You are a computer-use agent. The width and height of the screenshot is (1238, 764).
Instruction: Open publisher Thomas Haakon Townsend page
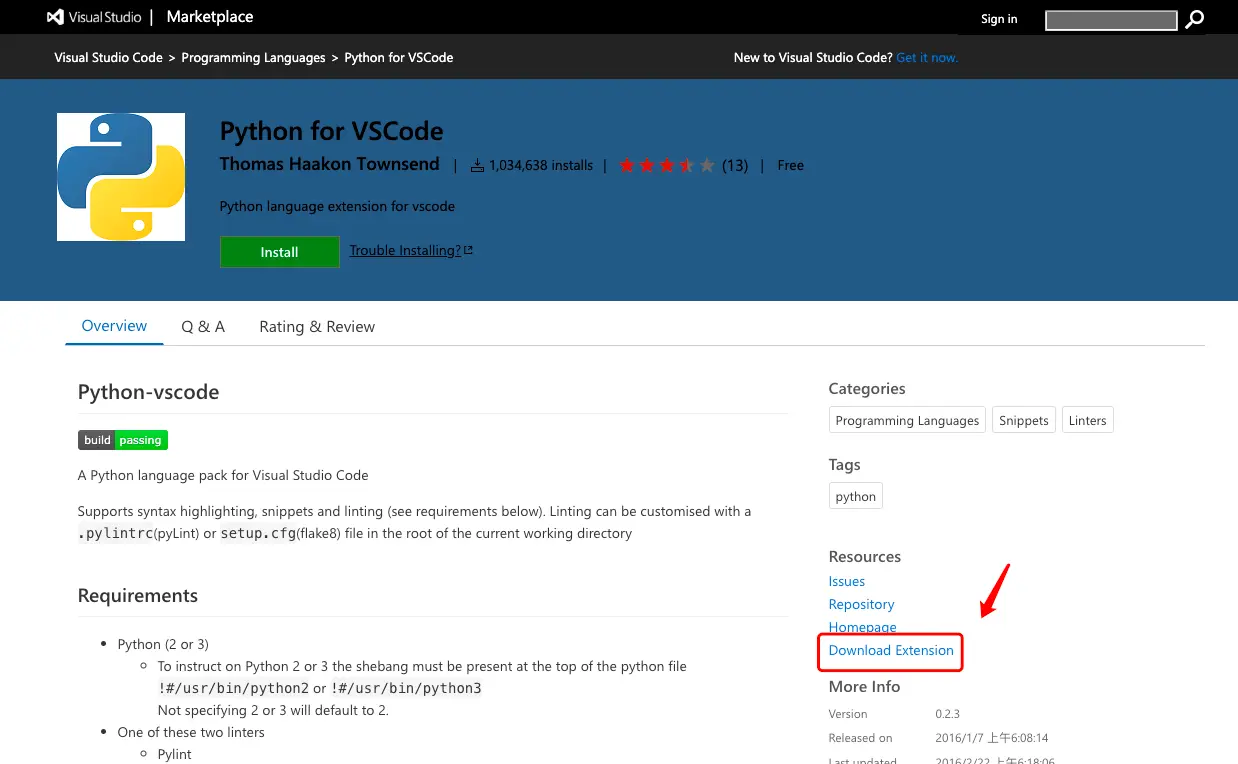pos(330,164)
